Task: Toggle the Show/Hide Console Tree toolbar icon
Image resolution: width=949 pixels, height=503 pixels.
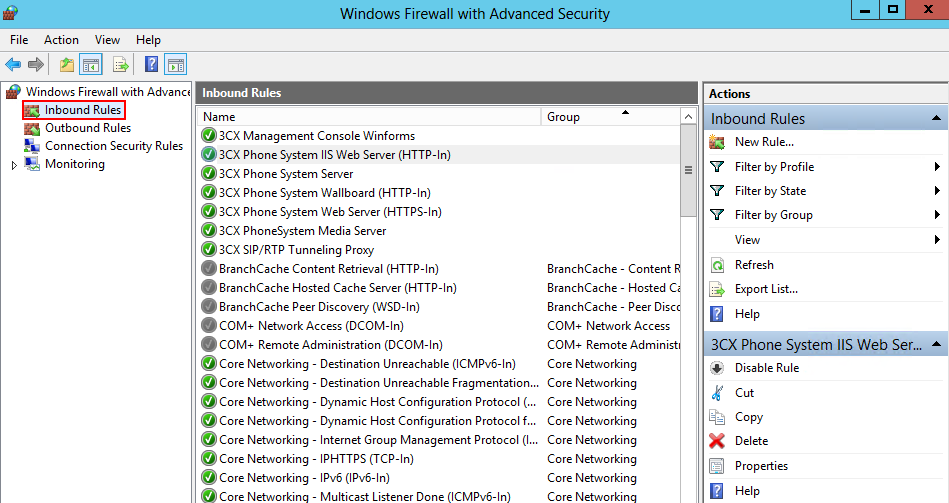Action: click(x=91, y=64)
